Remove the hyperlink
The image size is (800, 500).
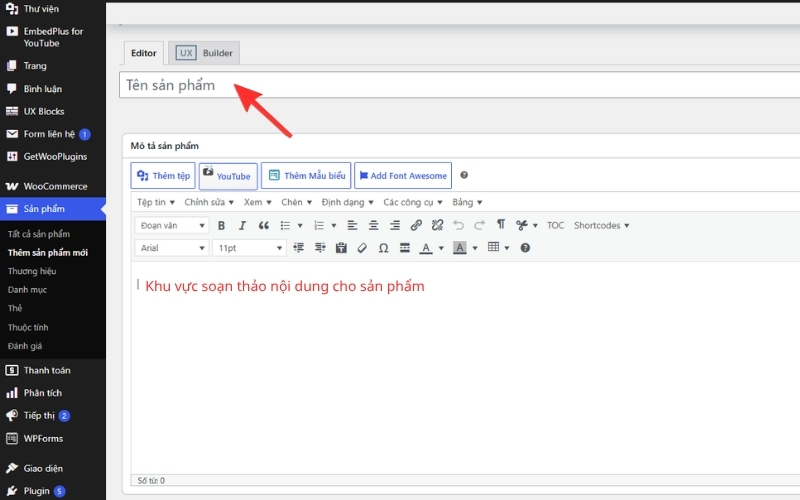437,226
